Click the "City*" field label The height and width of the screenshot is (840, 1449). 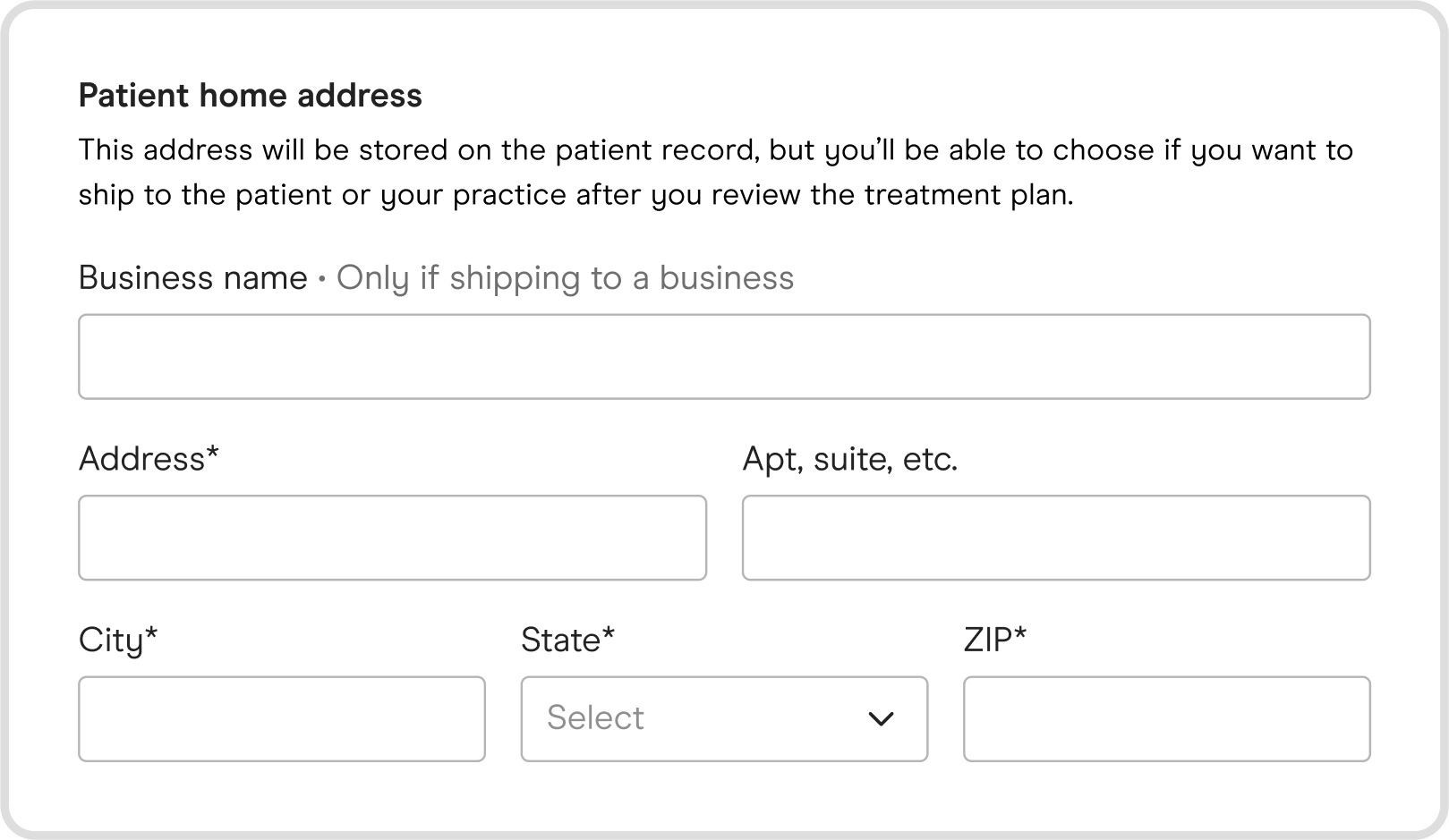[x=118, y=641]
